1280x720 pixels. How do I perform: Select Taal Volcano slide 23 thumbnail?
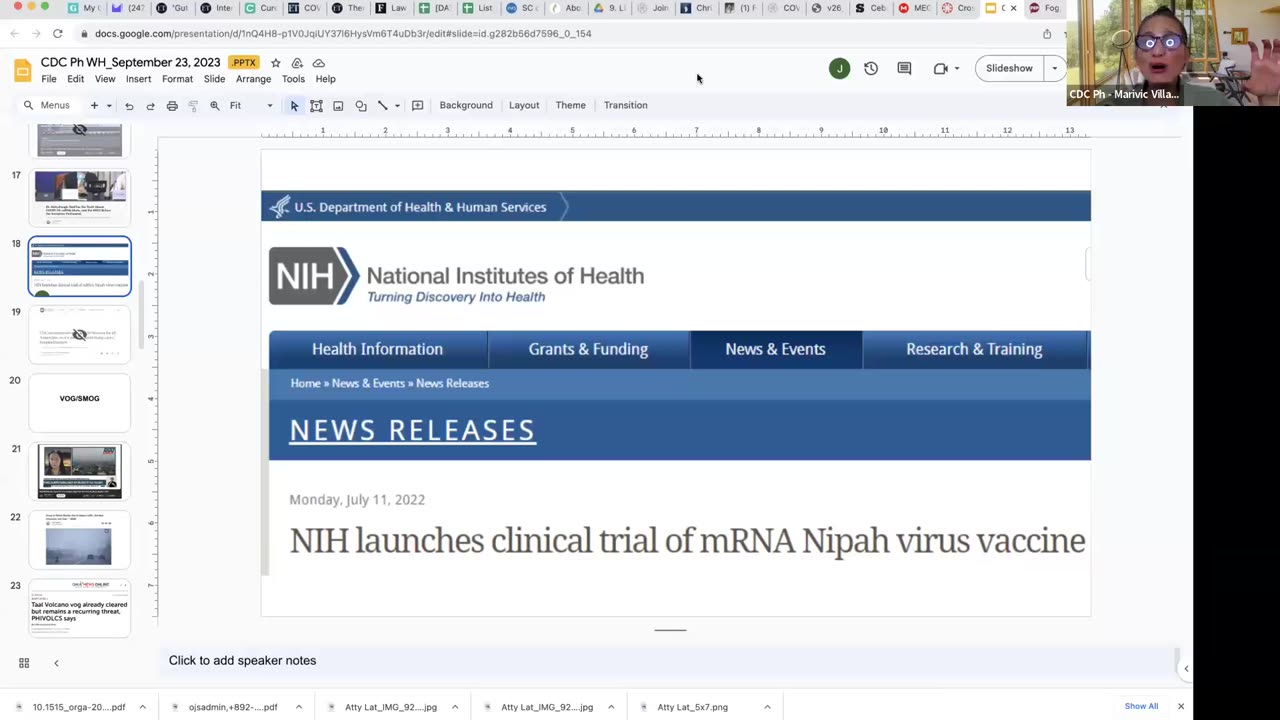pyautogui.click(x=80, y=608)
